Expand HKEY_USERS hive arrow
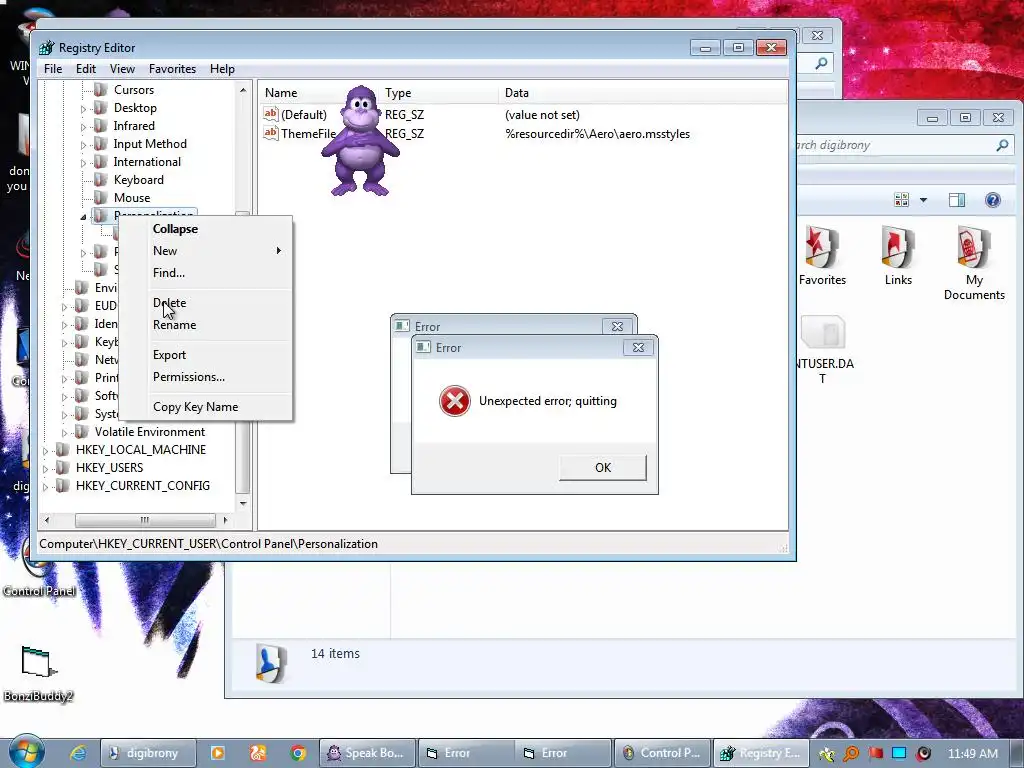 [45, 468]
